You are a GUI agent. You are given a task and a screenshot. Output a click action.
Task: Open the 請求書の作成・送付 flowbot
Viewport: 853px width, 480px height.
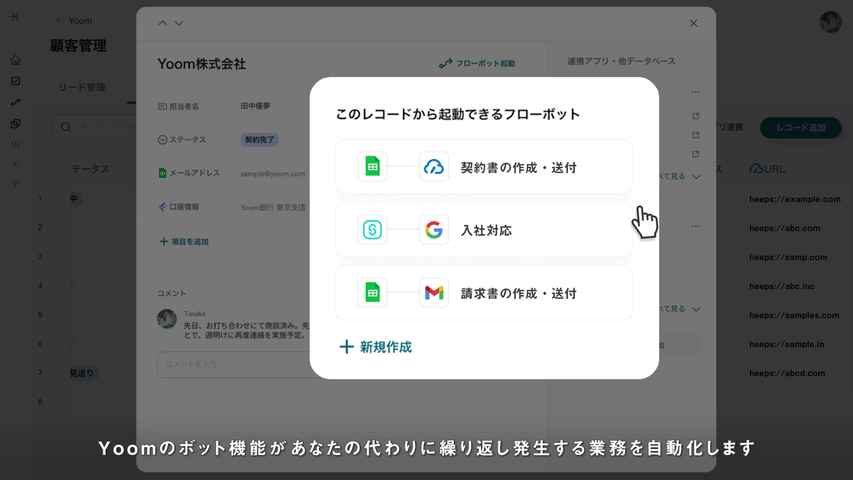(x=484, y=293)
